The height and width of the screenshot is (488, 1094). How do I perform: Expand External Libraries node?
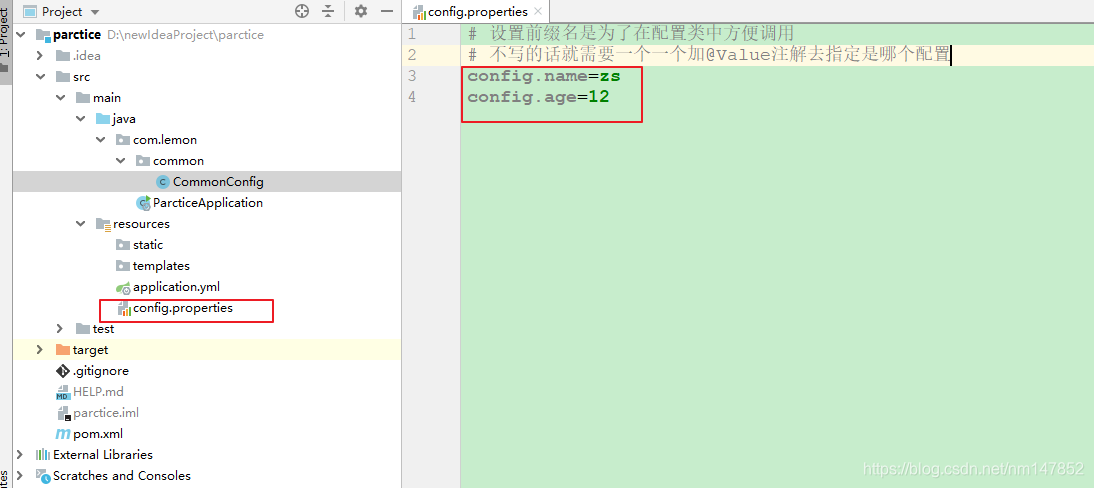pos(20,454)
